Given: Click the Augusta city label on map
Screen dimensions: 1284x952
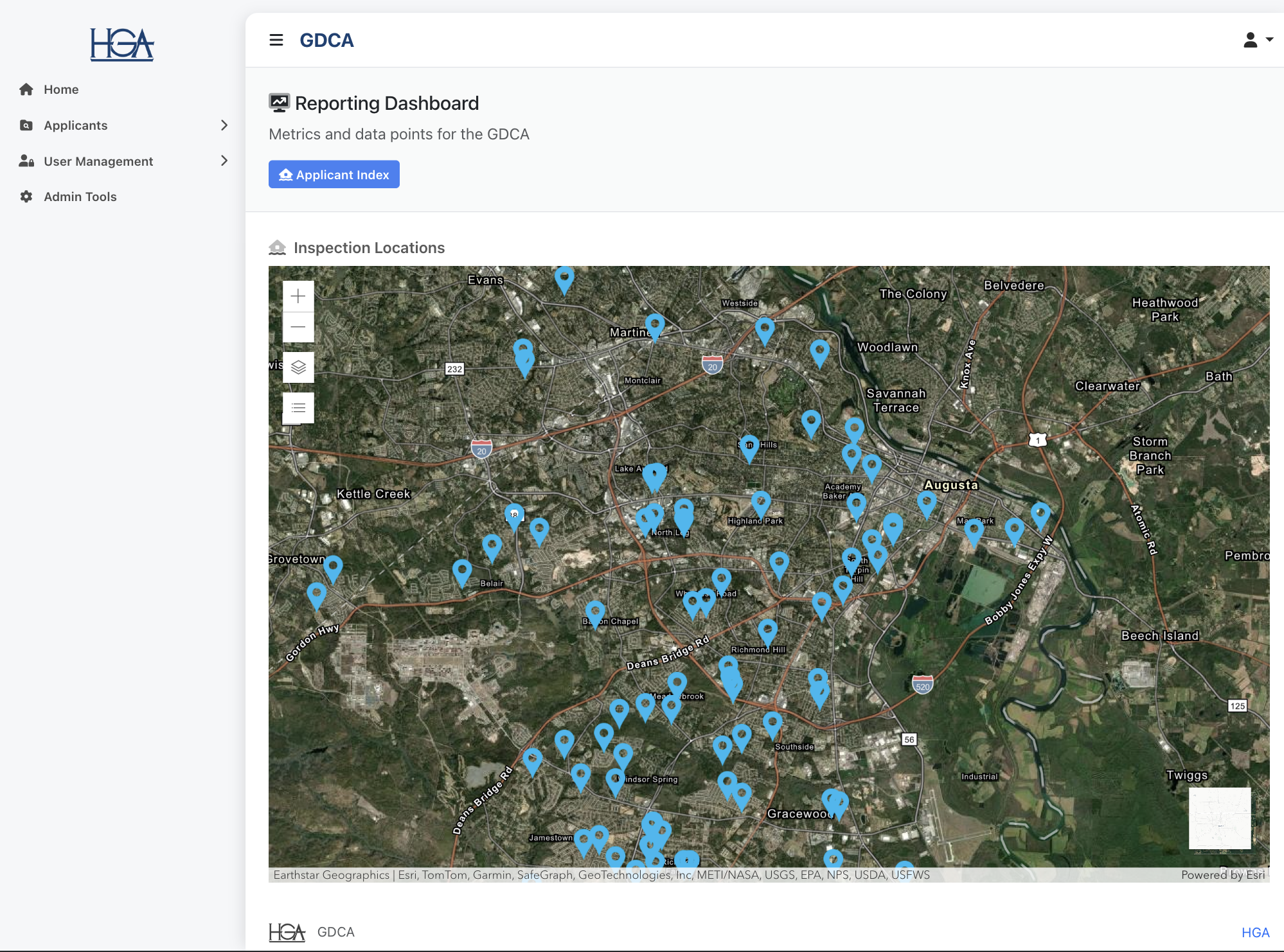Looking at the screenshot, I should click(951, 485).
